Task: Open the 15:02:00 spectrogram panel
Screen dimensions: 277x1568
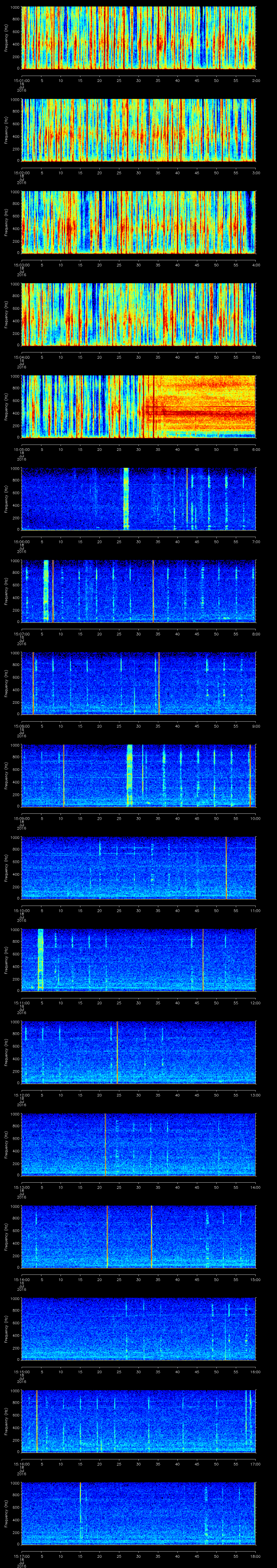Action: pos(139,130)
